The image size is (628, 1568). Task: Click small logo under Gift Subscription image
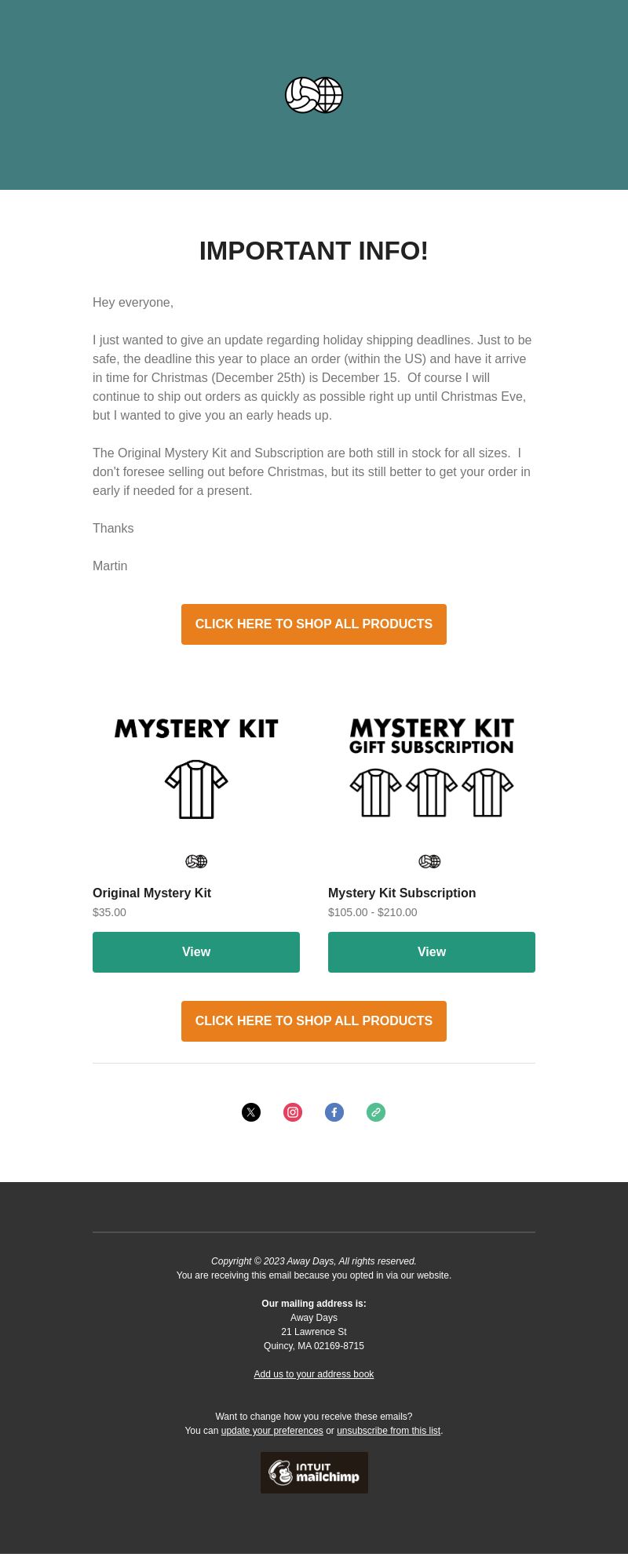[429, 861]
